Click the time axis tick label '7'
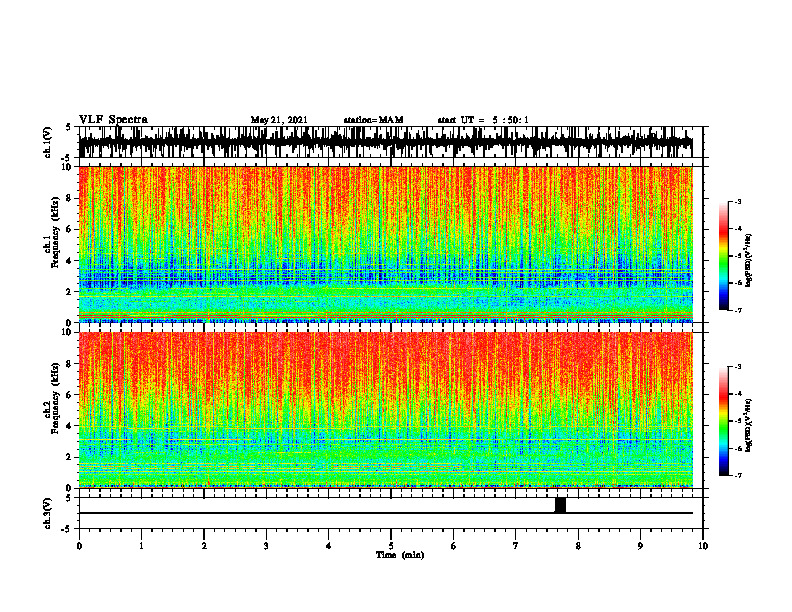The height and width of the screenshot is (612, 792). click(516, 546)
